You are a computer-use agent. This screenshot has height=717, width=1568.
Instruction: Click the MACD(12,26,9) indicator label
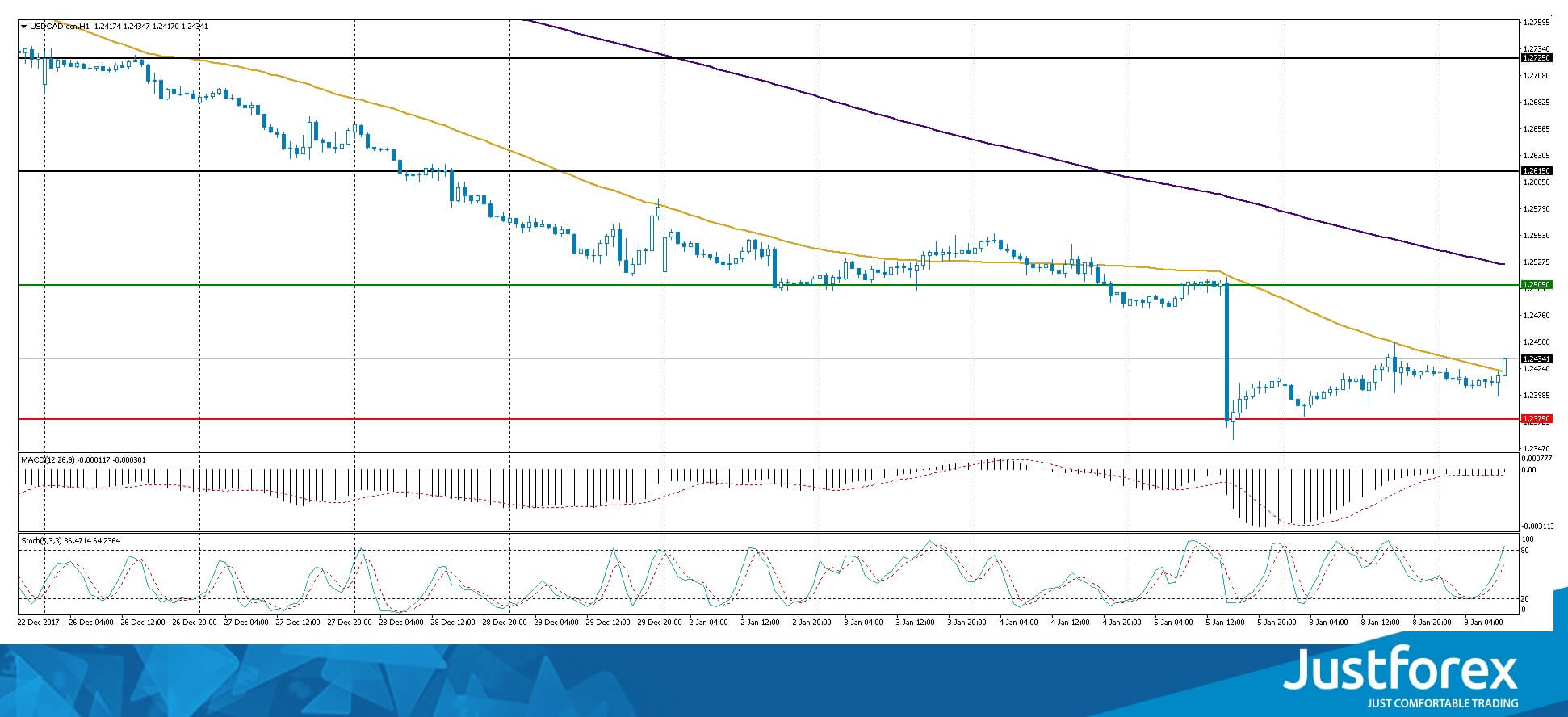tap(48, 459)
